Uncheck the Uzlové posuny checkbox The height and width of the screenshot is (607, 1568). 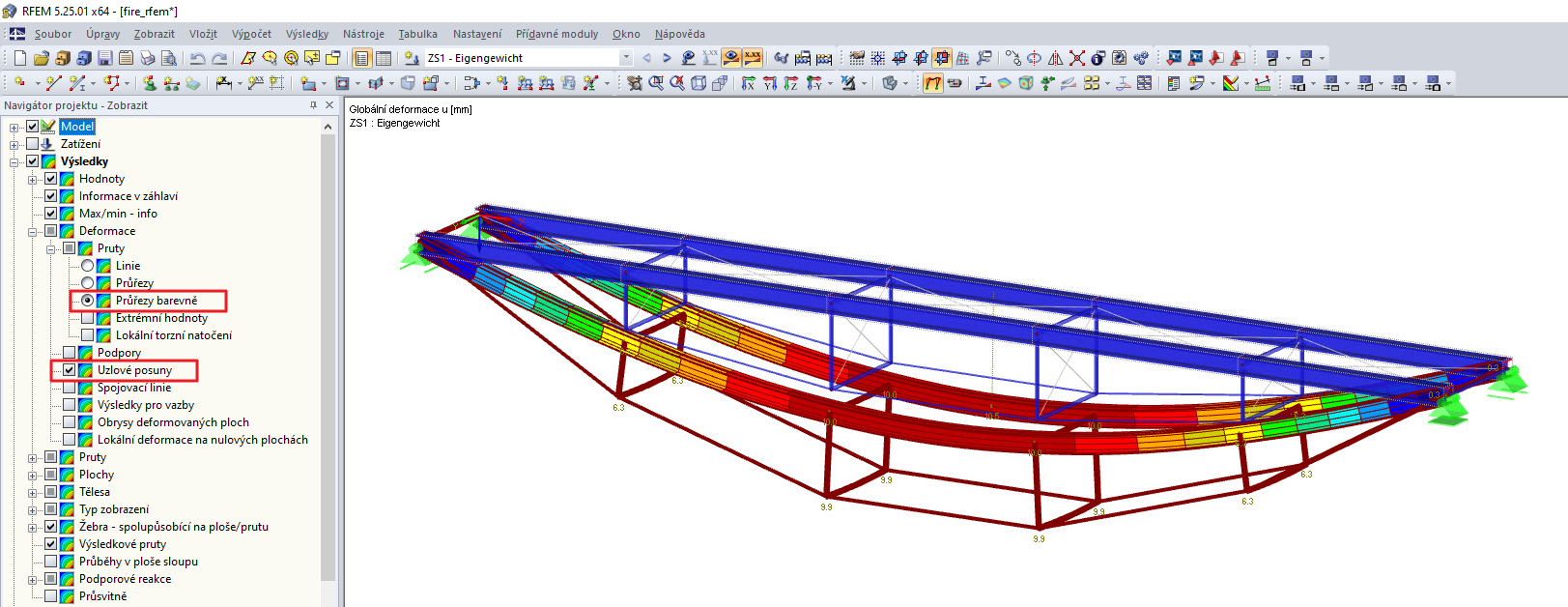(x=70, y=370)
